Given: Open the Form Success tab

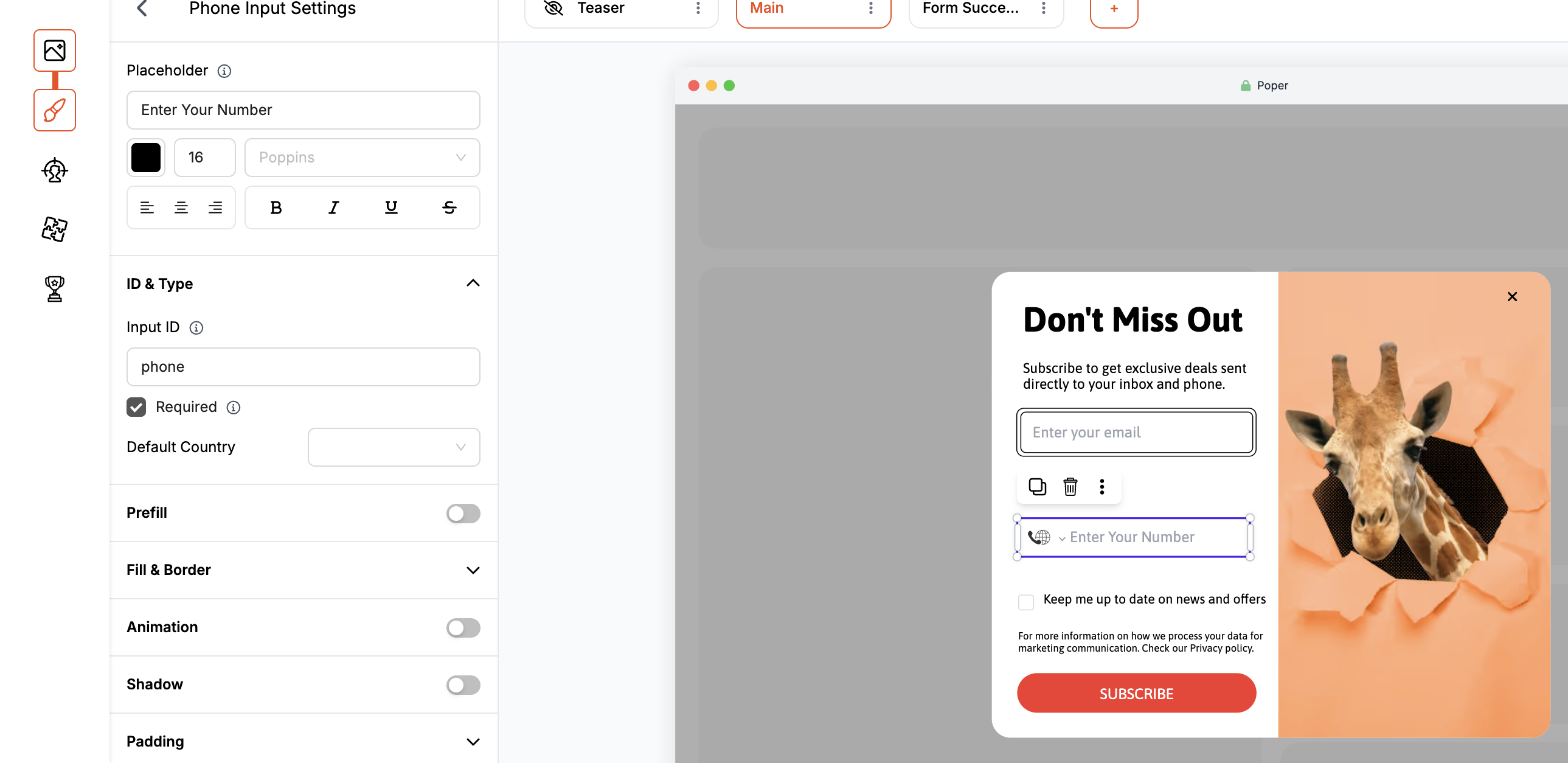Looking at the screenshot, I should pyautogui.click(x=970, y=9).
